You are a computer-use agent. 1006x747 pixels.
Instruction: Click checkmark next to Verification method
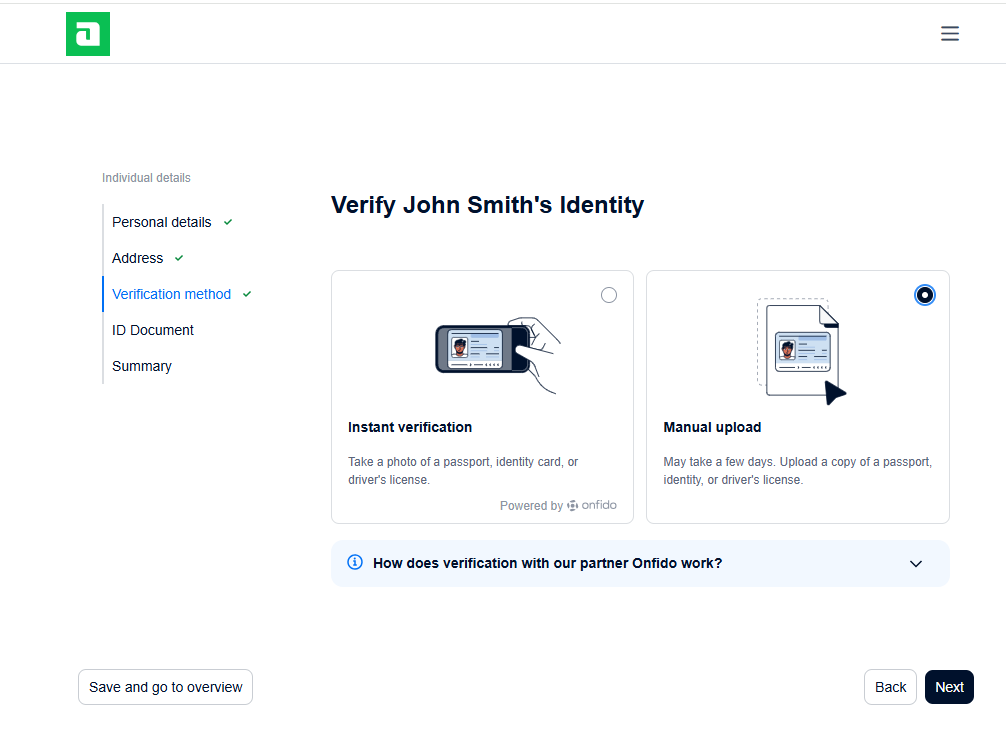[x=247, y=294]
